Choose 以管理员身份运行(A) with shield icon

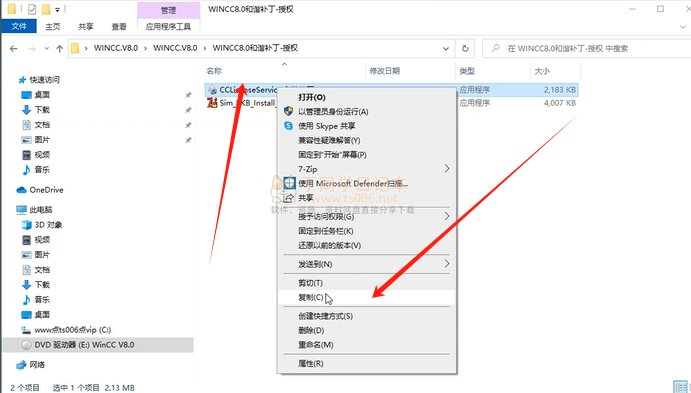(333, 111)
